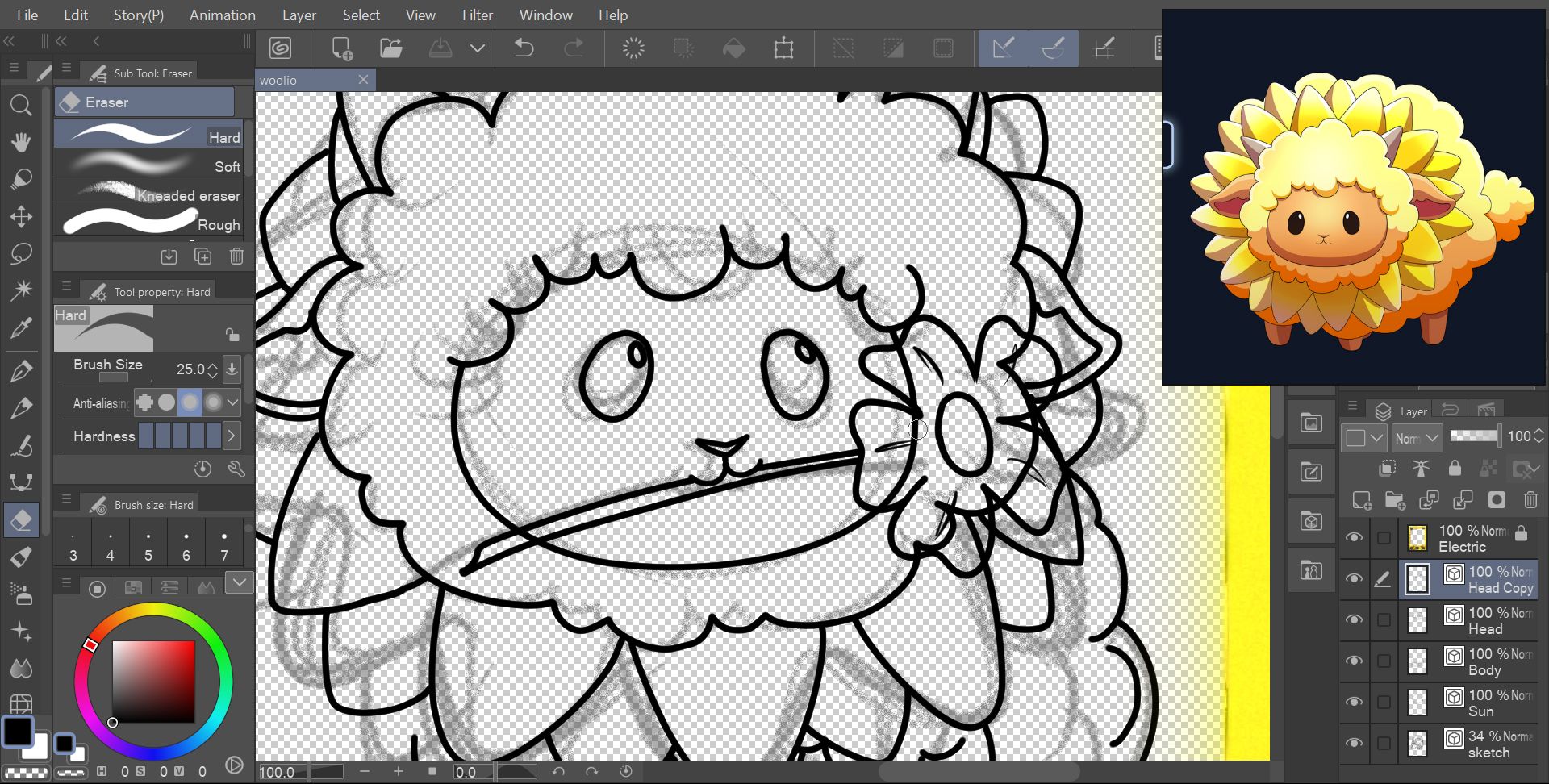Select the Hand move tool
Image resolution: width=1549 pixels, height=784 pixels.
[x=21, y=142]
